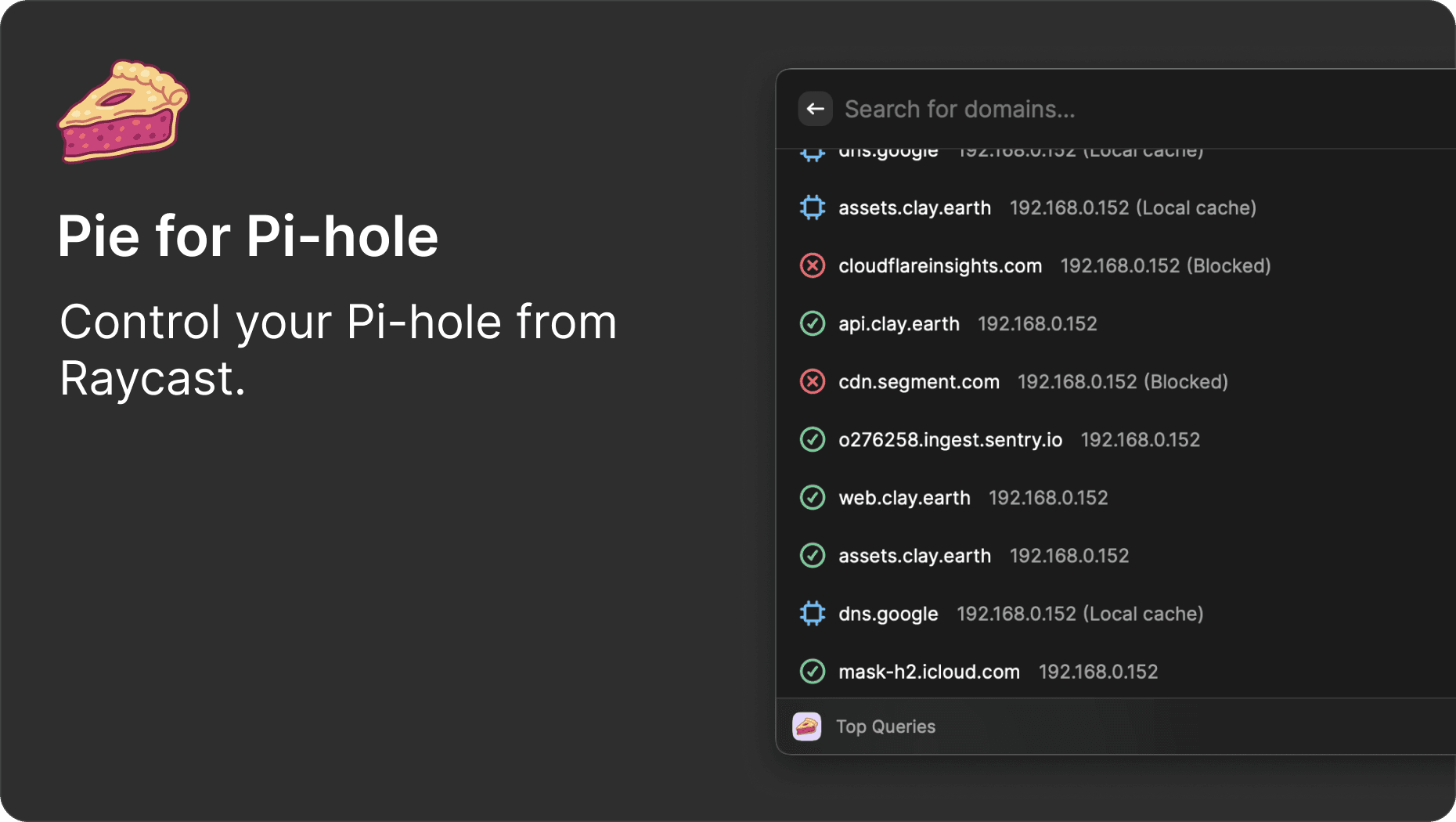Select o276258.ingest.sentry.io domain name
Screen dimensions: 1456x822
[x=950, y=440]
